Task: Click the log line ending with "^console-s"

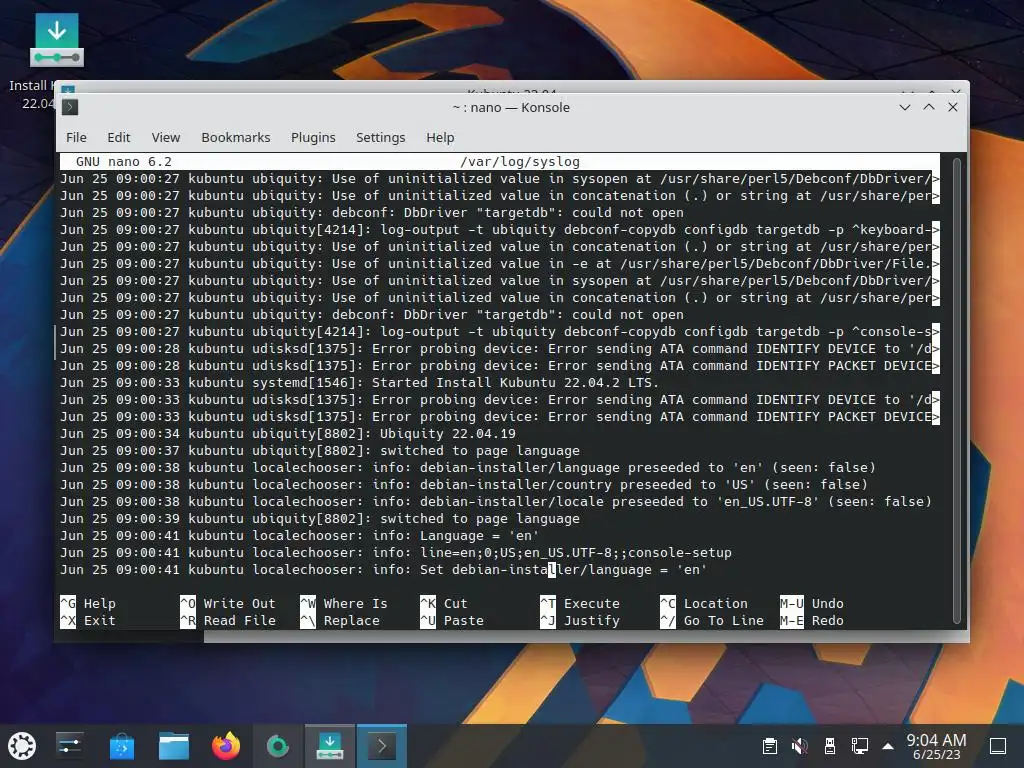Action: click(500, 332)
